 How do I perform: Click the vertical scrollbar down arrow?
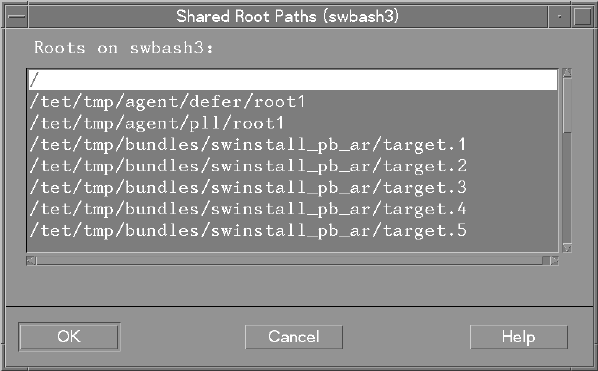click(567, 248)
